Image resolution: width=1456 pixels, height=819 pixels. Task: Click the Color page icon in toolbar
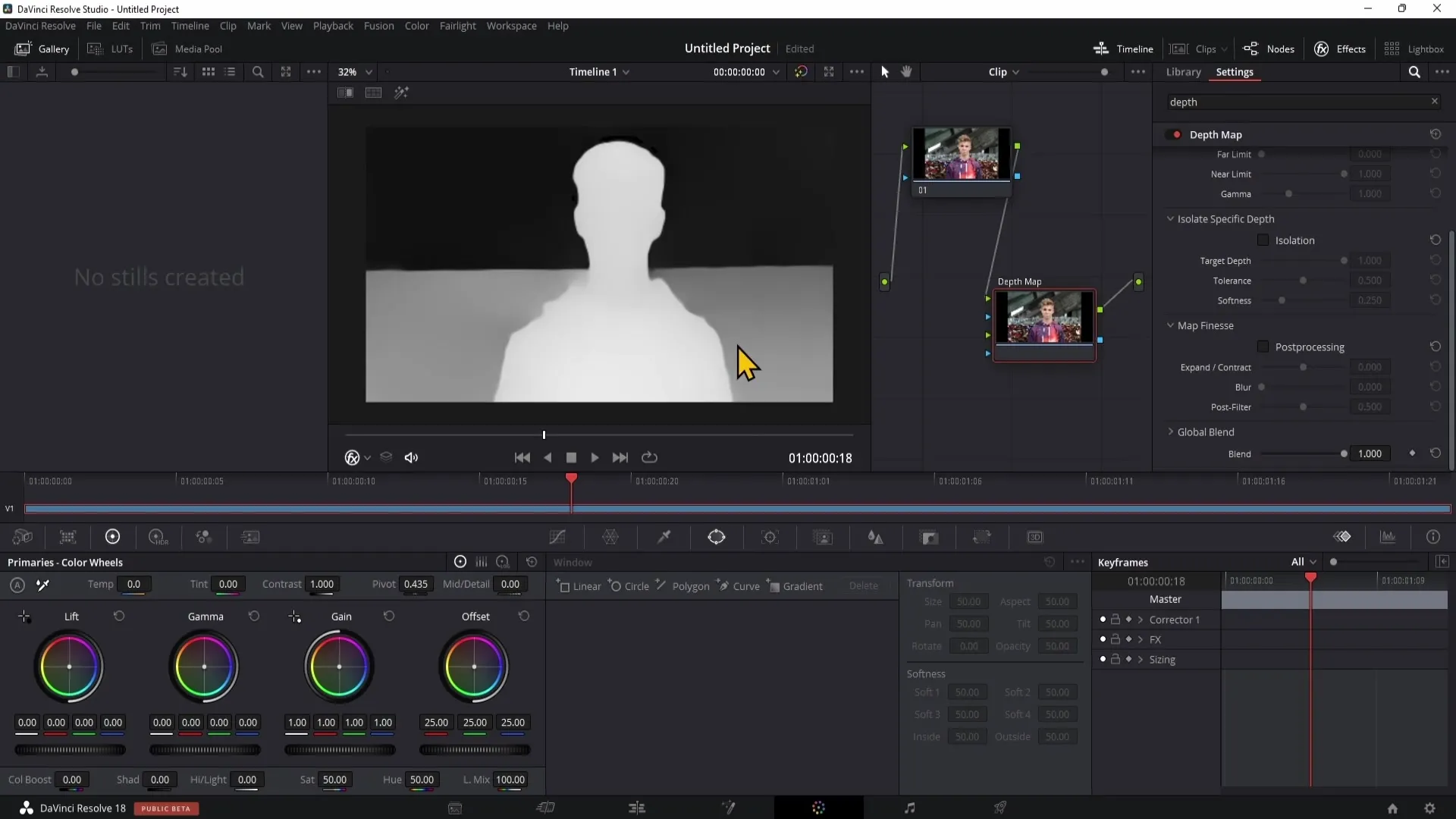(818, 807)
